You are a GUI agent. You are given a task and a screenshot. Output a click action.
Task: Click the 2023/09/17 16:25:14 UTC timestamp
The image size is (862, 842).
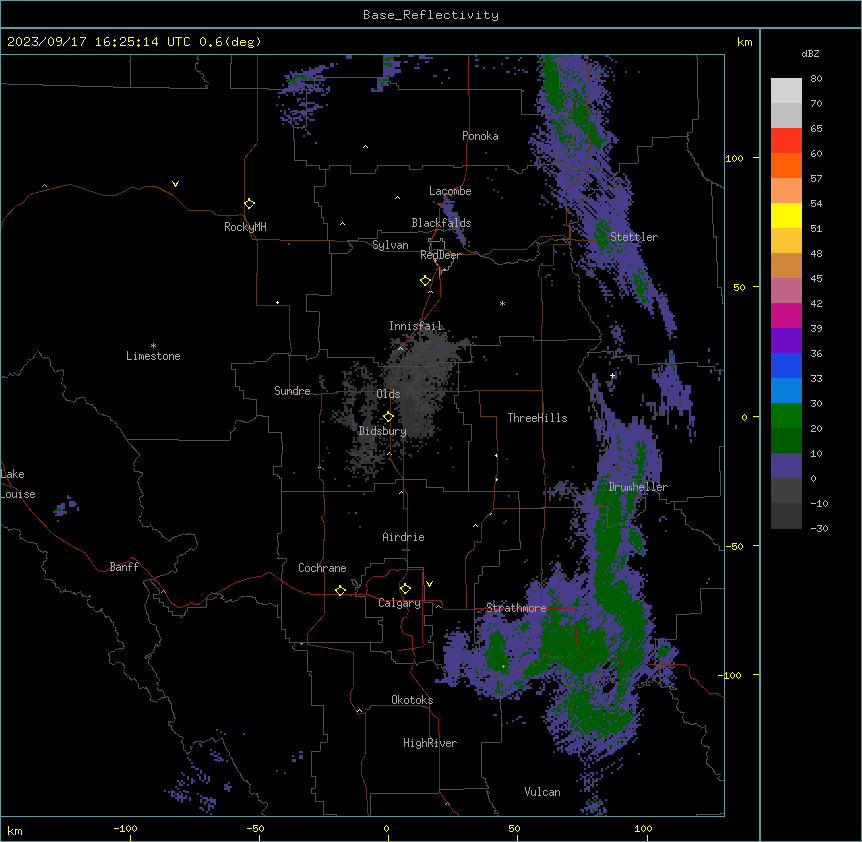[x=99, y=42]
